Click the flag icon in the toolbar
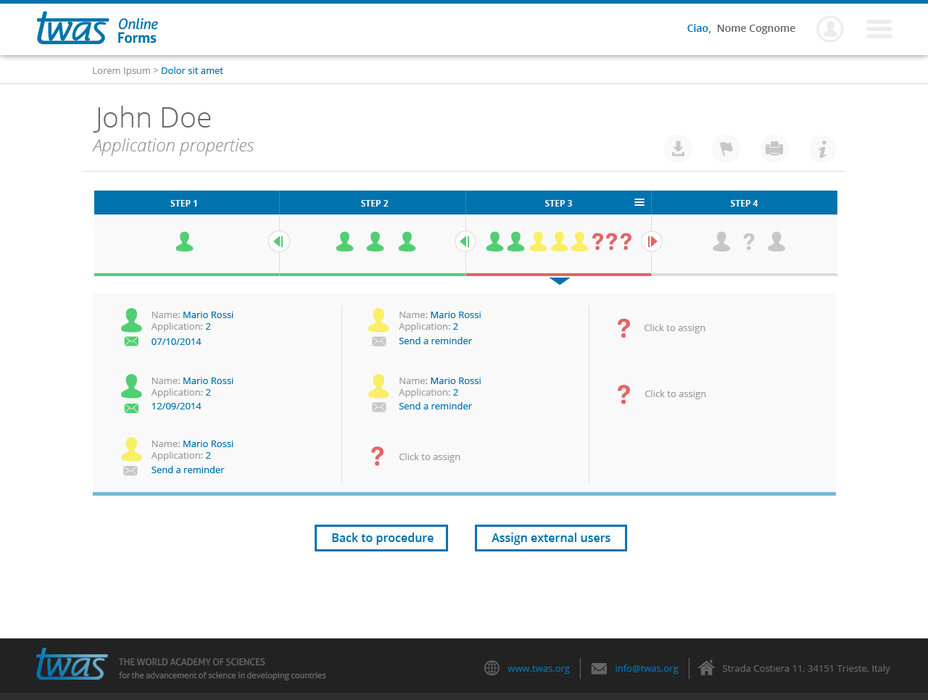 point(726,149)
